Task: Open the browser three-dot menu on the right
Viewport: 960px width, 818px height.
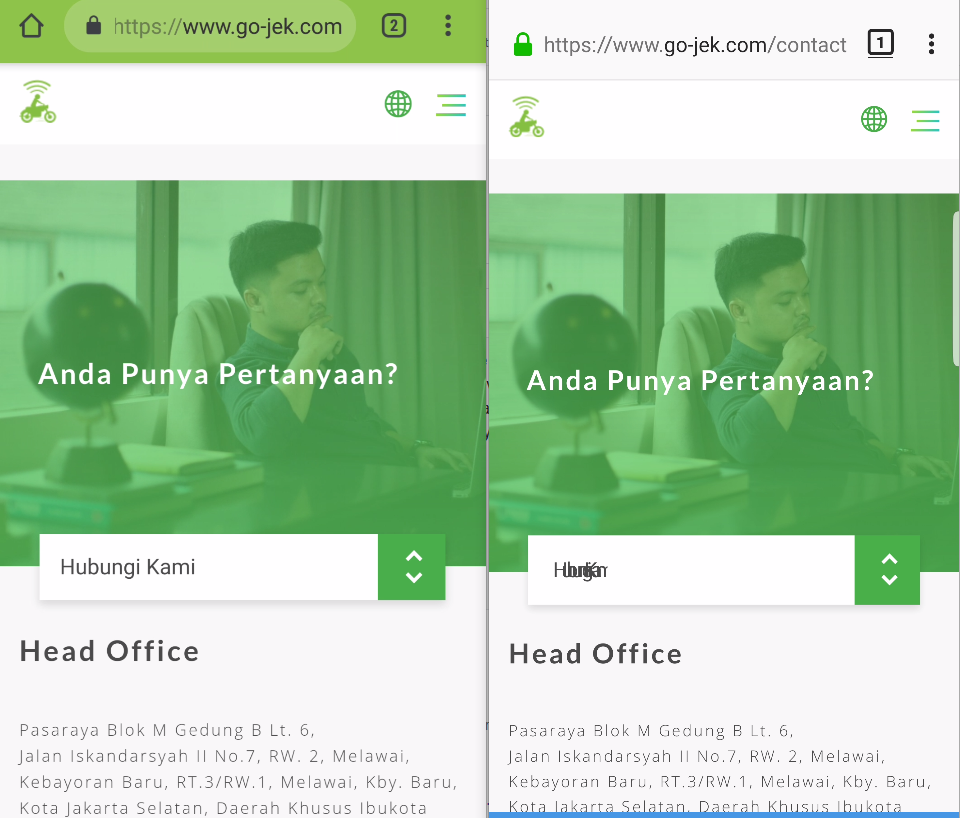Action: [931, 44]
